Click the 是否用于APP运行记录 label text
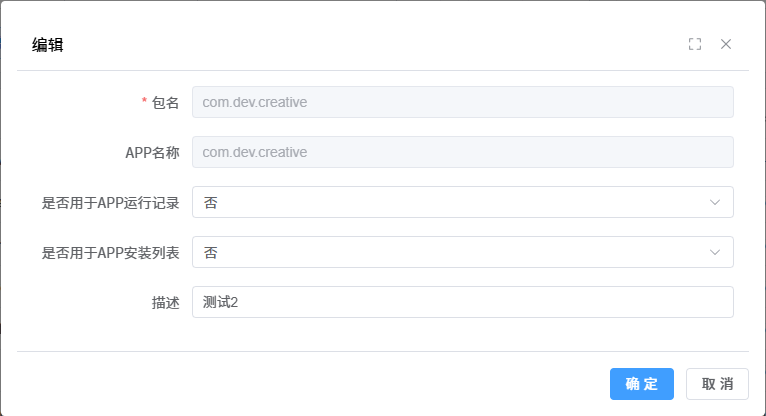The height and width of the screenshot is (416, 766). pyautogui.click(x=110, y=202)
